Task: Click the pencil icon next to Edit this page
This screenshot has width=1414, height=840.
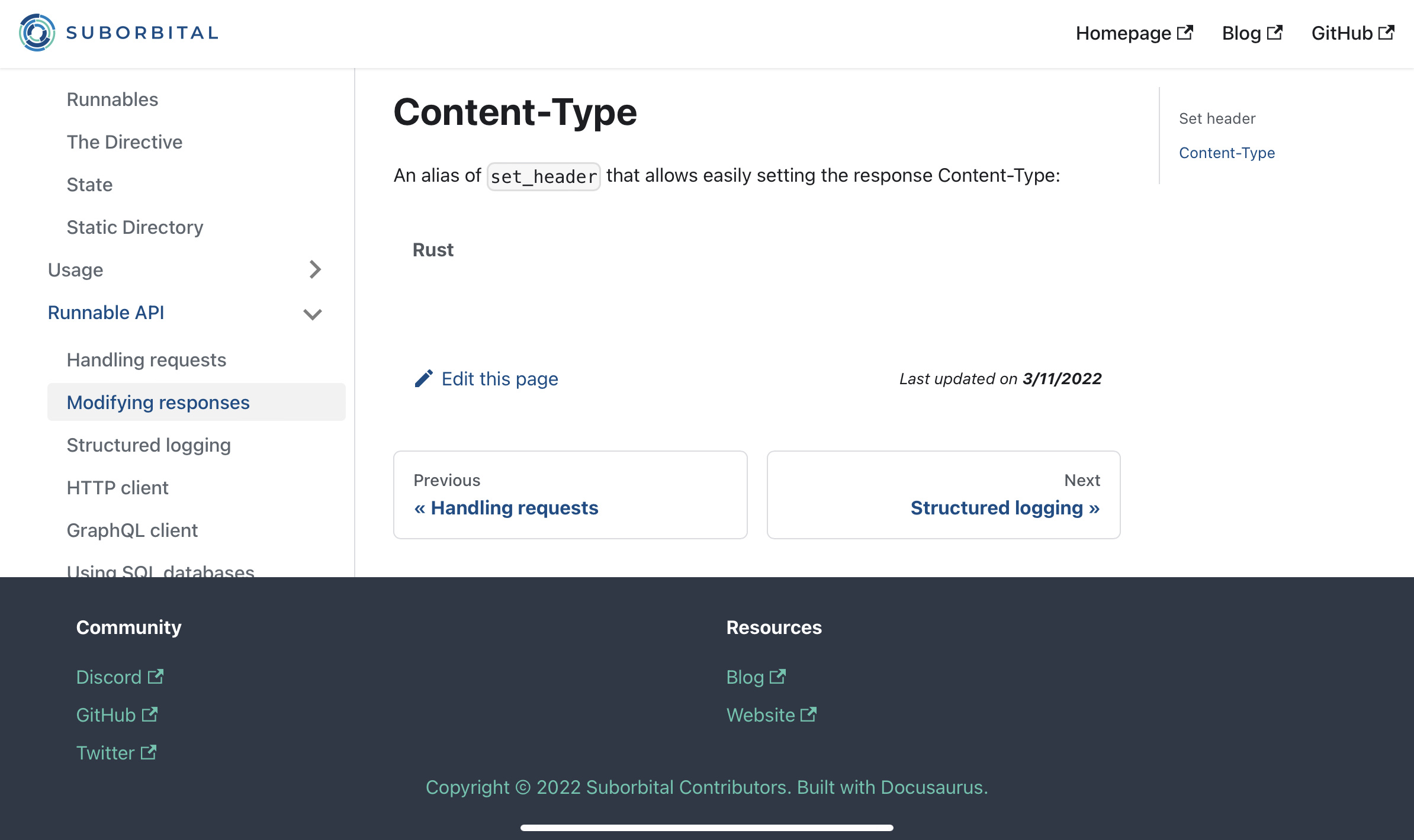Action: pyautogui.click(x=423, y=379)
